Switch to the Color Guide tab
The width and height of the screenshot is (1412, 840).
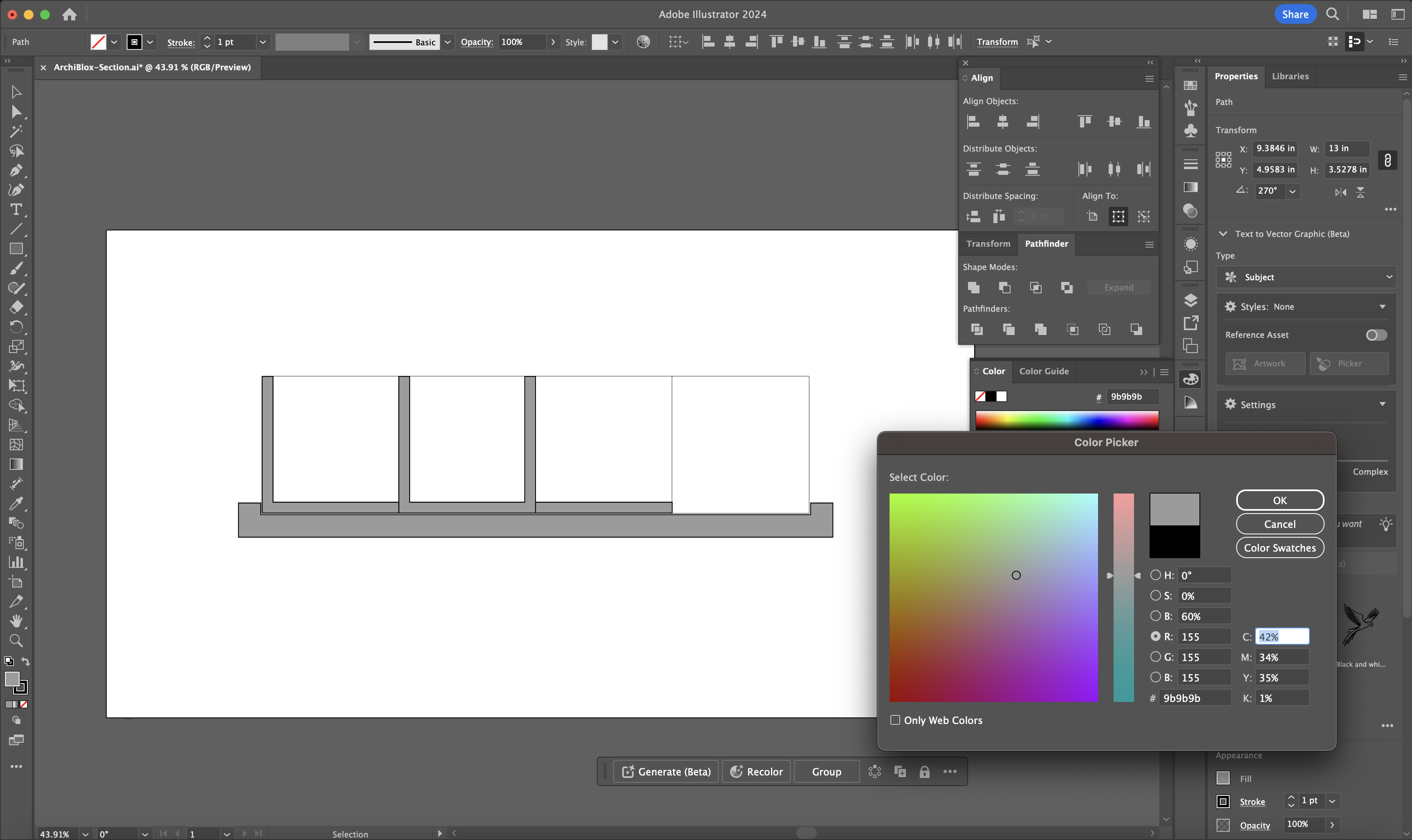point(1044,370)
